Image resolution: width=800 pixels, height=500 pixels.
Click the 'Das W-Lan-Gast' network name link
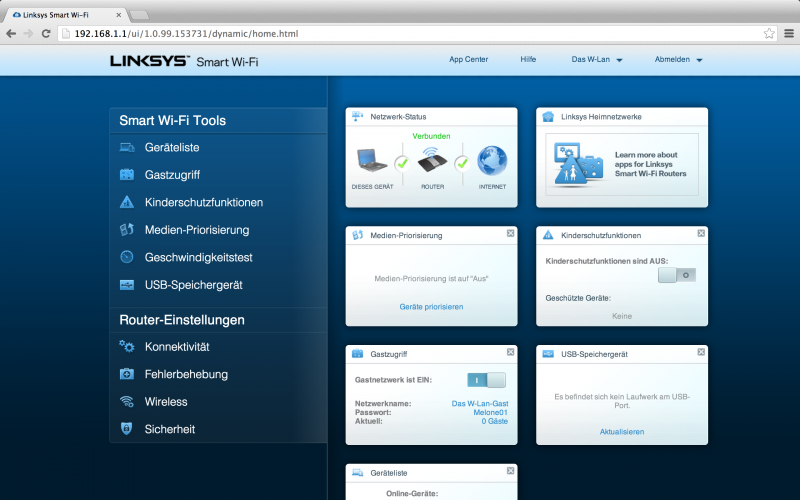[x=480, y=404]
